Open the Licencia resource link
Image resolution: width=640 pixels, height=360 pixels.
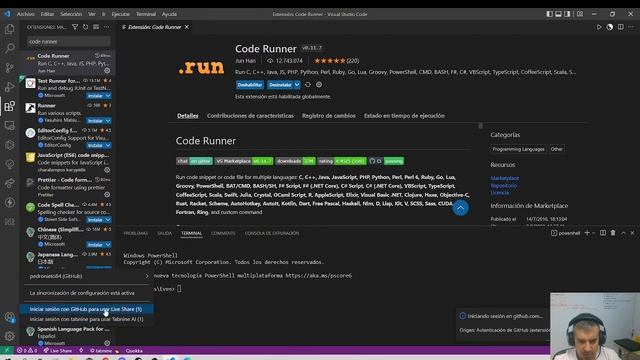[500, 193]
